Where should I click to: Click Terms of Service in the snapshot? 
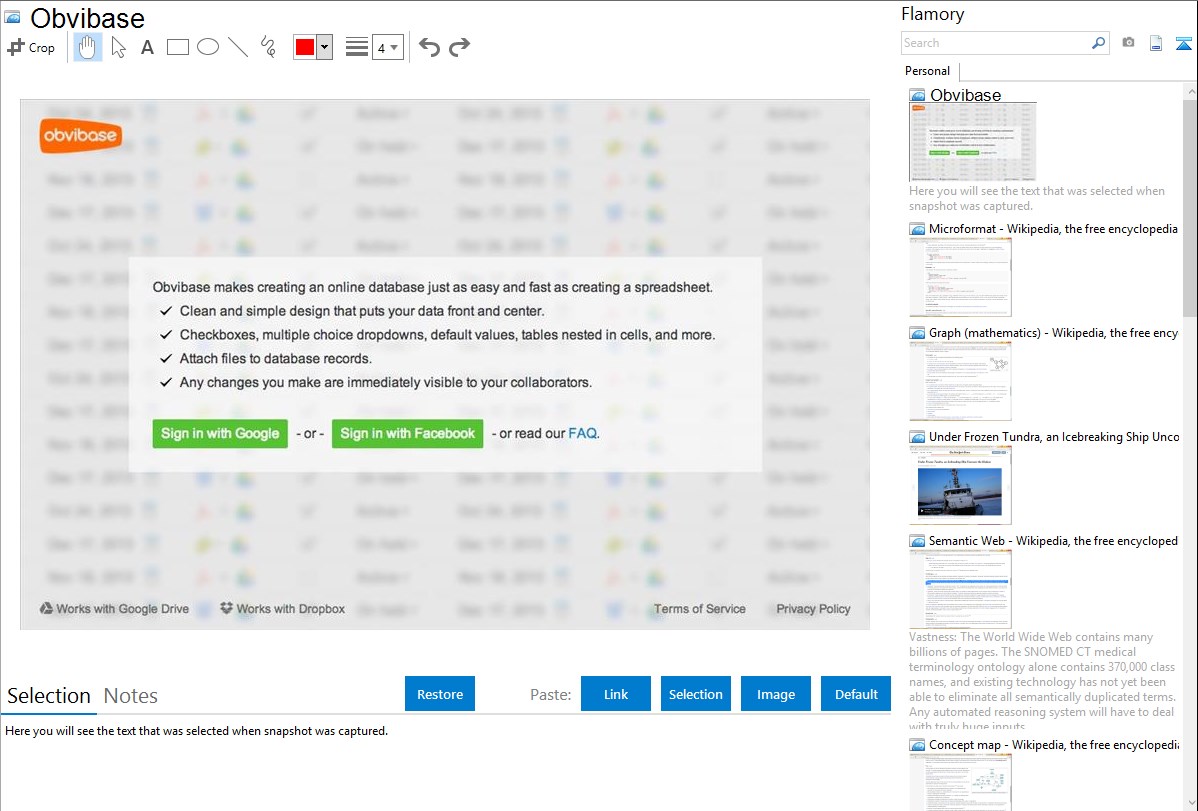click(x=700, y=608)
